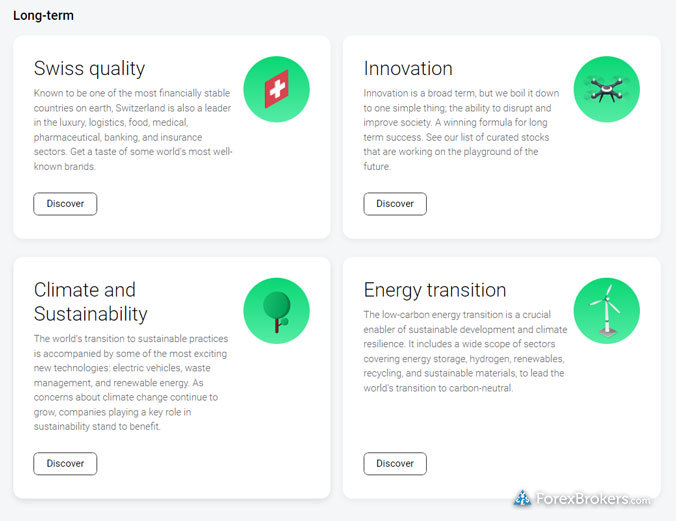Click the wind turbine icon
Image resolution: width=676 pixels, height=521 pixels.
[607, 311]
